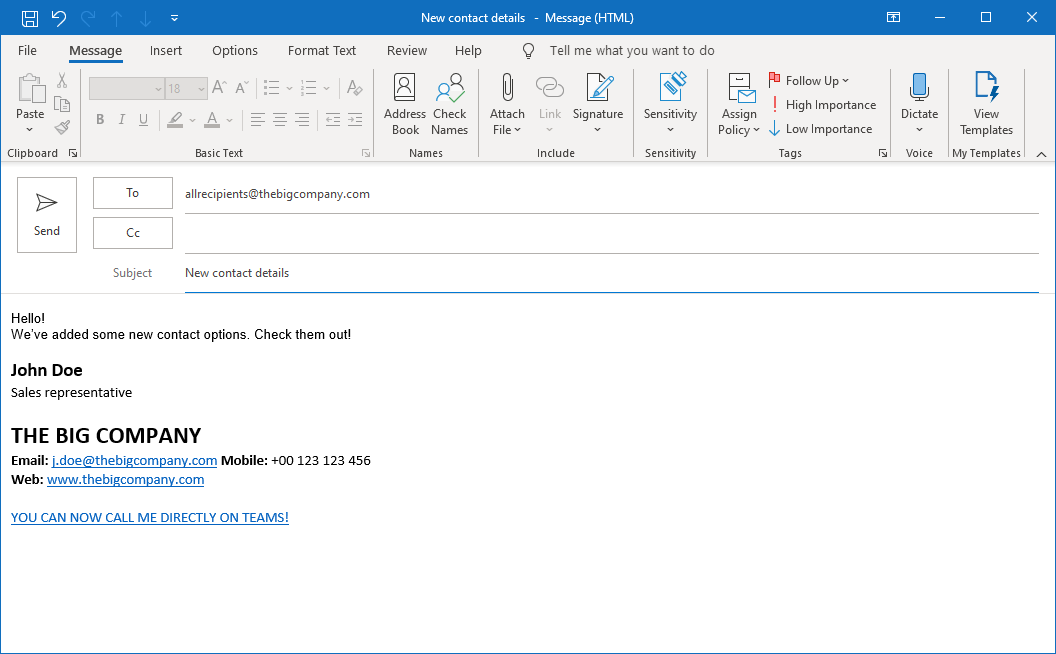Open Customize Quick Access Toolbar menu
The height and width of the screenshot is (654, 1056).
point(174,18)
